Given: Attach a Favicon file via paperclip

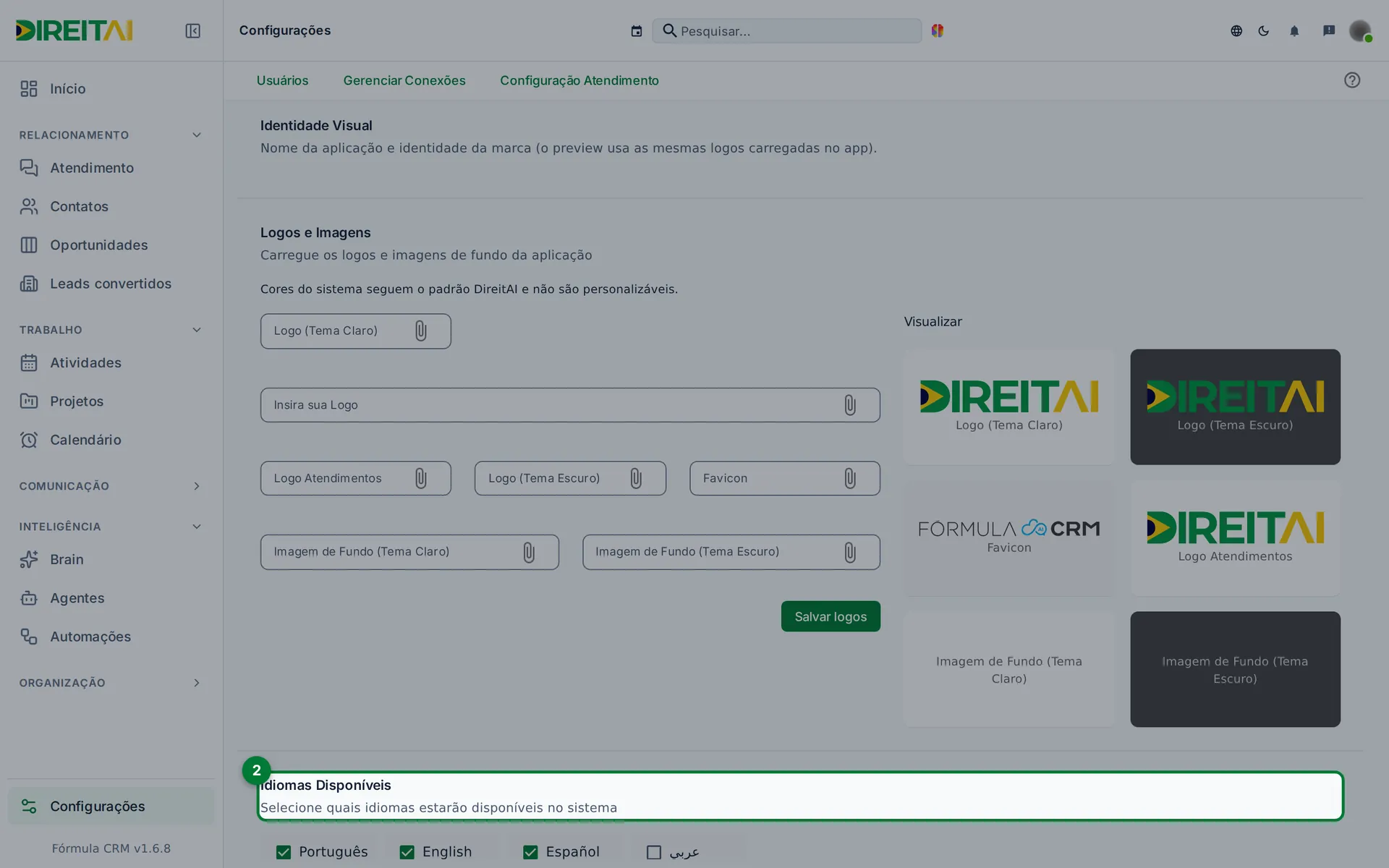Looking at the screenshot, I should tap(850, 478).
